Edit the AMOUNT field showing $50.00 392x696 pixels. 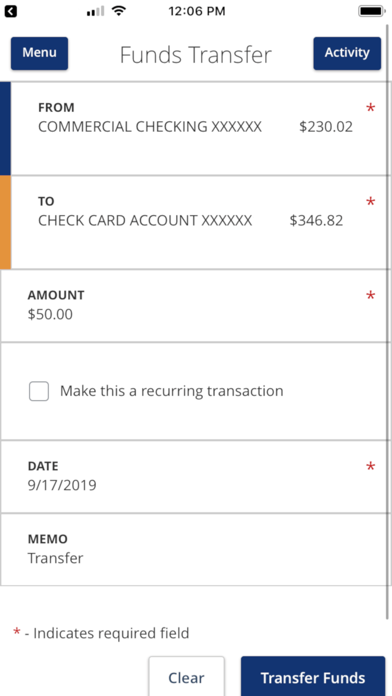195,306
